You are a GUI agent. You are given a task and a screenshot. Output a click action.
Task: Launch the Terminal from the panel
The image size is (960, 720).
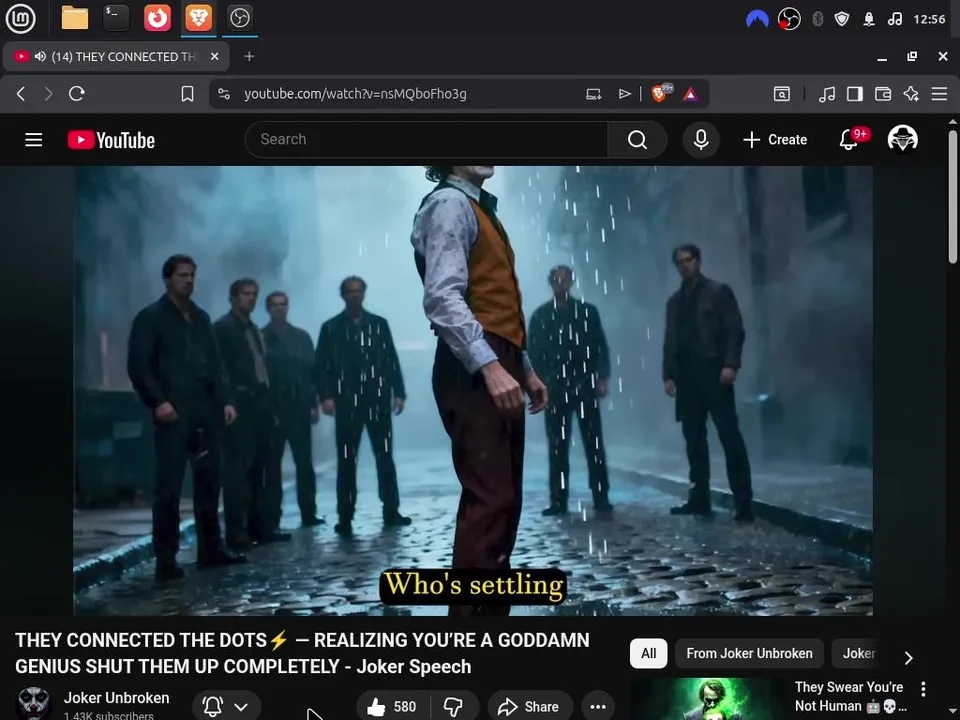116,18
